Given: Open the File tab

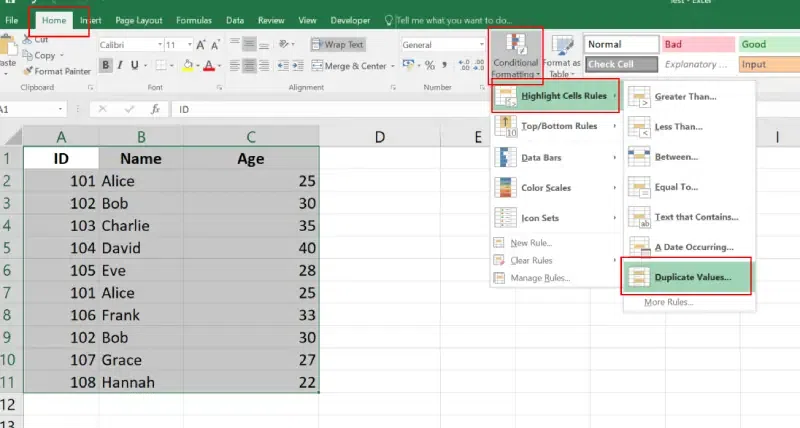Looking at the screenshot, I should 11,20.
